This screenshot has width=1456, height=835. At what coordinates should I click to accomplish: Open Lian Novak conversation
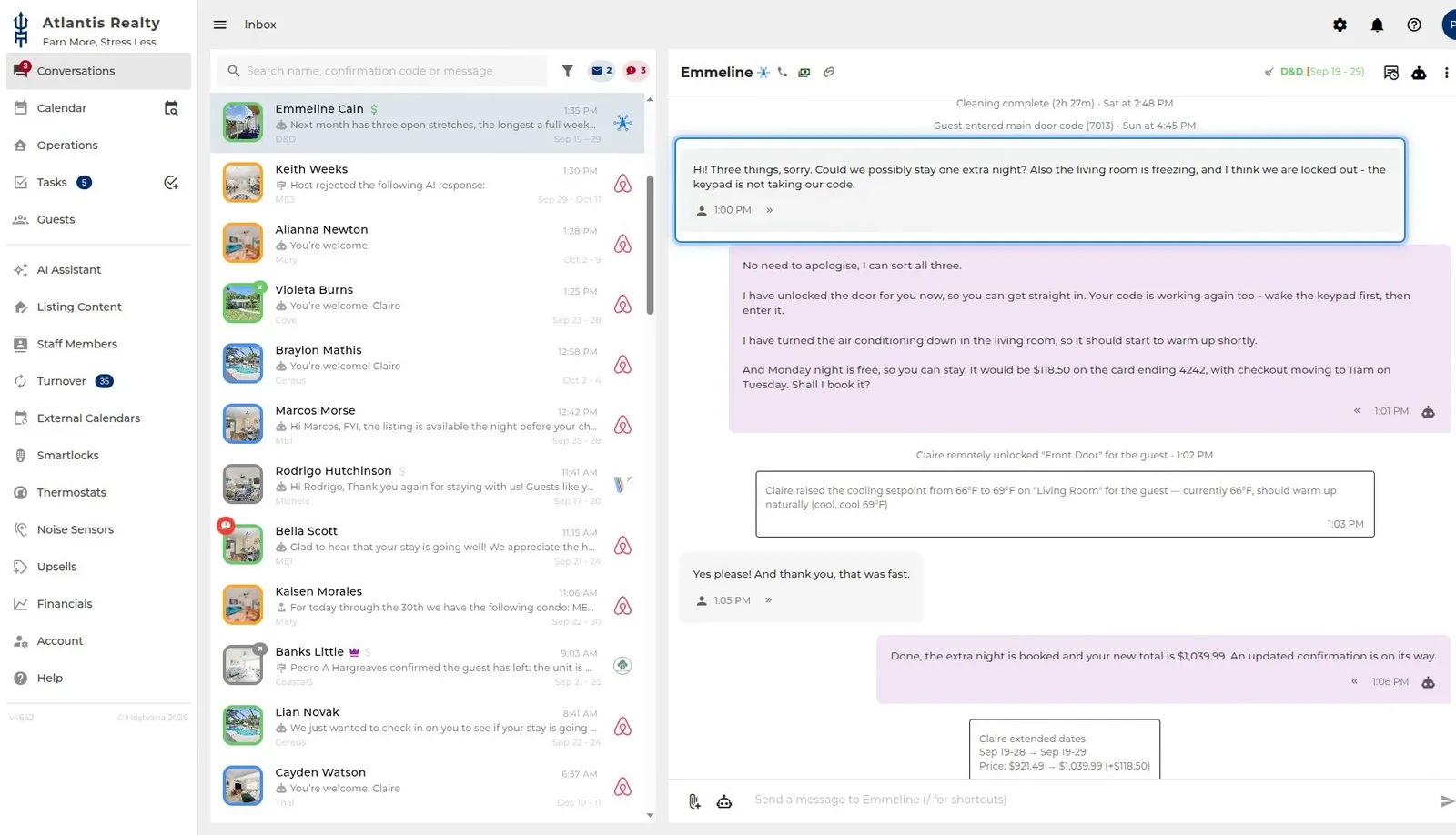pos(427,726)
